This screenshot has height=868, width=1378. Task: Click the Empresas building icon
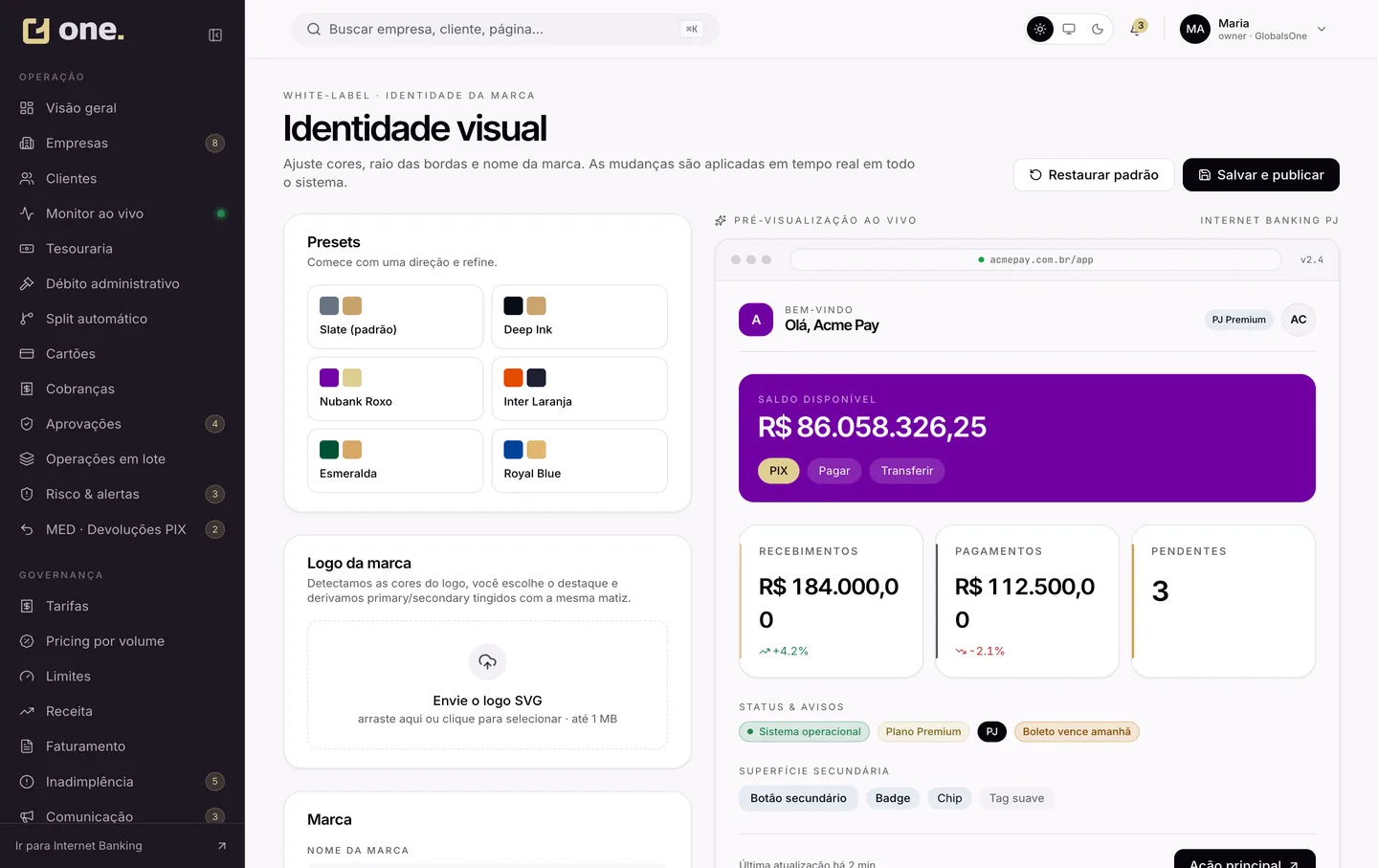click(x=27, y=144)
